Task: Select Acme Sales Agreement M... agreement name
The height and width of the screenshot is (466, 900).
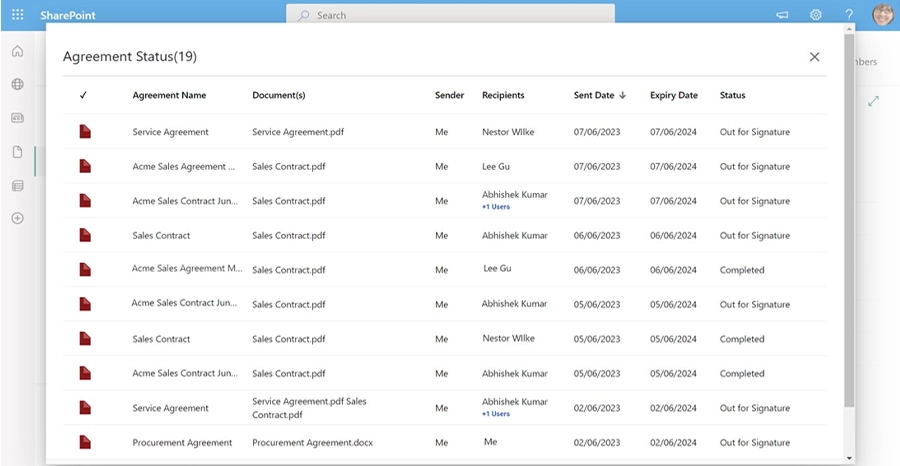Action: 187,268
